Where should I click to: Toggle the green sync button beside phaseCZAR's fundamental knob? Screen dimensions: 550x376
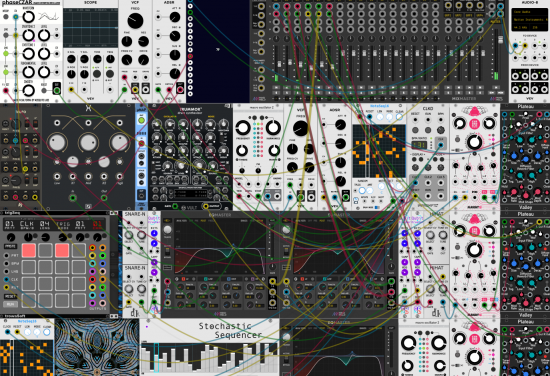pyautogui.click(x=6, y=72)
